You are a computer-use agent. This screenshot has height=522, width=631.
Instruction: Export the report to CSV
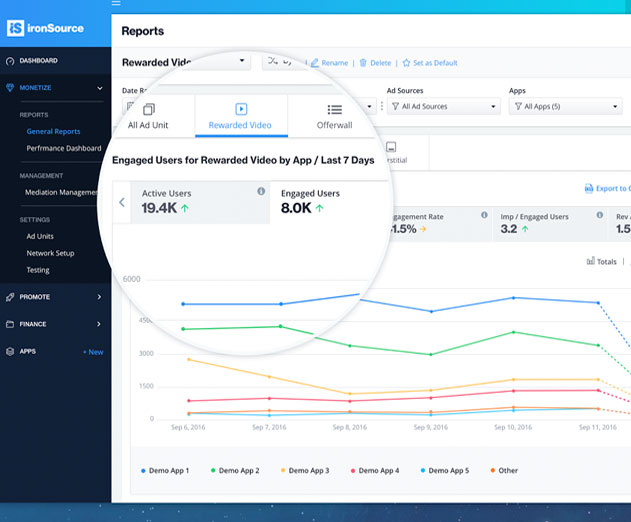click(x=607, y=188)
